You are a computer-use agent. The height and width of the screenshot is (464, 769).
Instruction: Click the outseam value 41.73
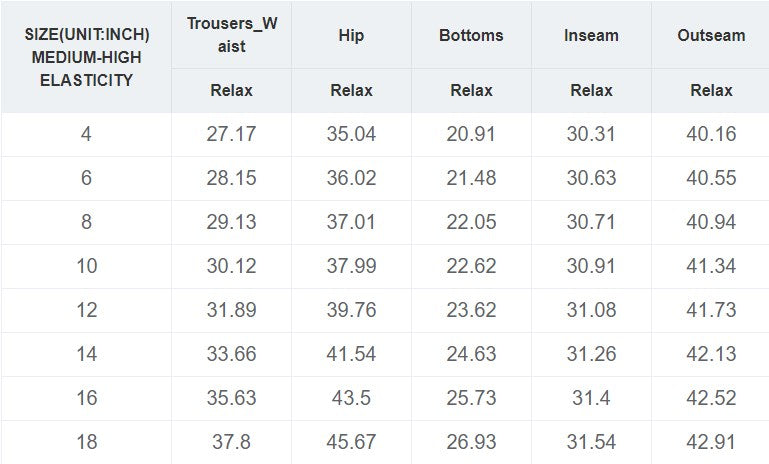[x=711, y=310]
